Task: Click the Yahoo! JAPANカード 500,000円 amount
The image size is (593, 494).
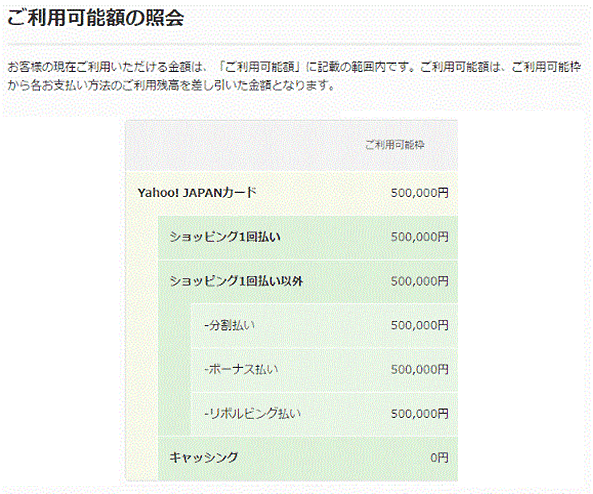Action: point(420,193)
